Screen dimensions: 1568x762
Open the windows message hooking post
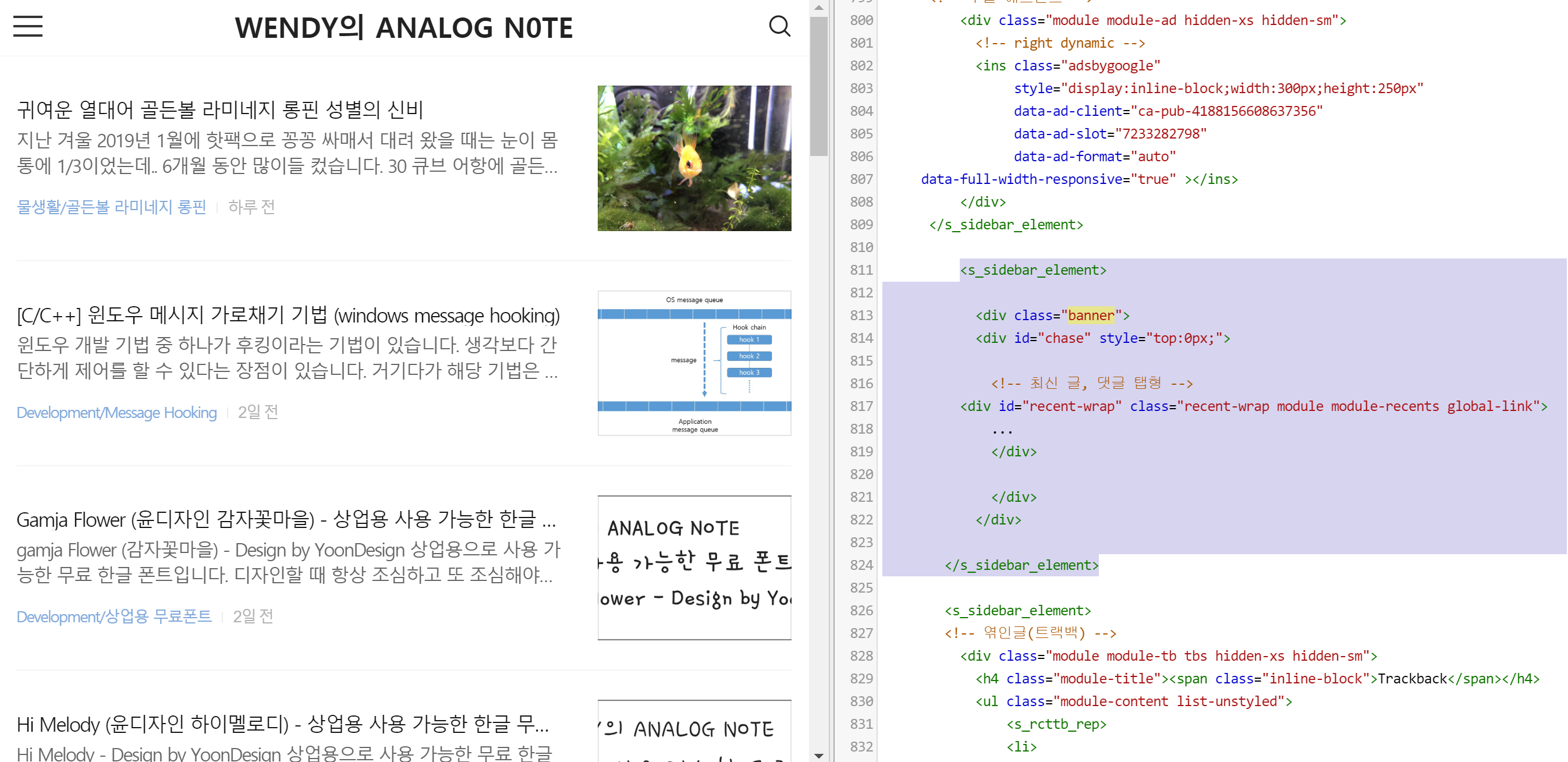click(x=288, y=316)
